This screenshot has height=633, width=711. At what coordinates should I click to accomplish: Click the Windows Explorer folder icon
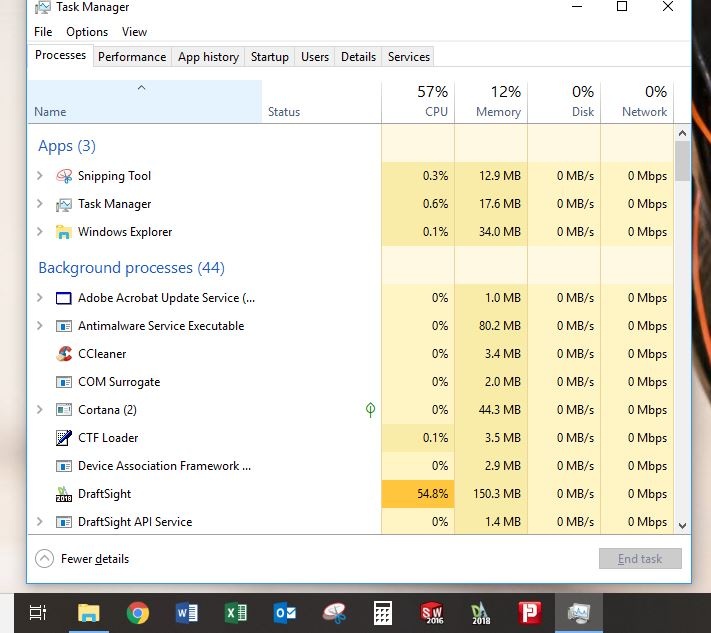[63, 232]
